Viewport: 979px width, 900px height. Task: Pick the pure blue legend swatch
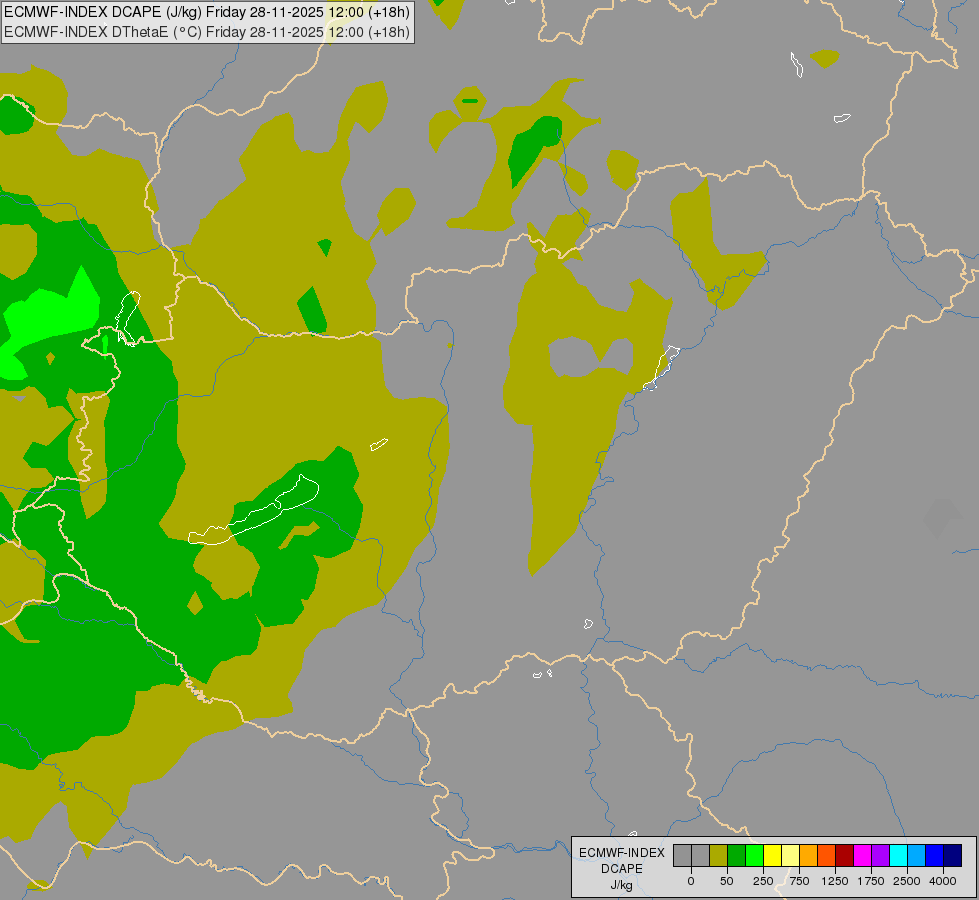934,855
